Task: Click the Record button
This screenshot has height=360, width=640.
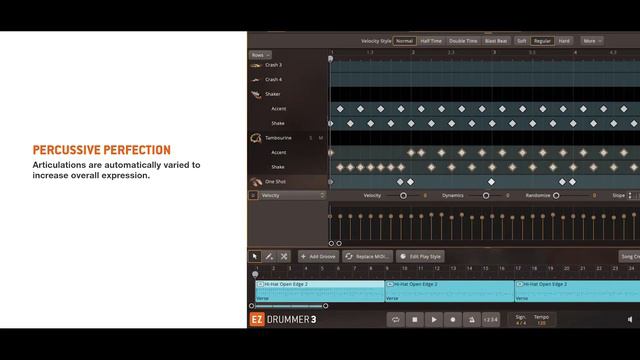Action: (x=453, y=320)
